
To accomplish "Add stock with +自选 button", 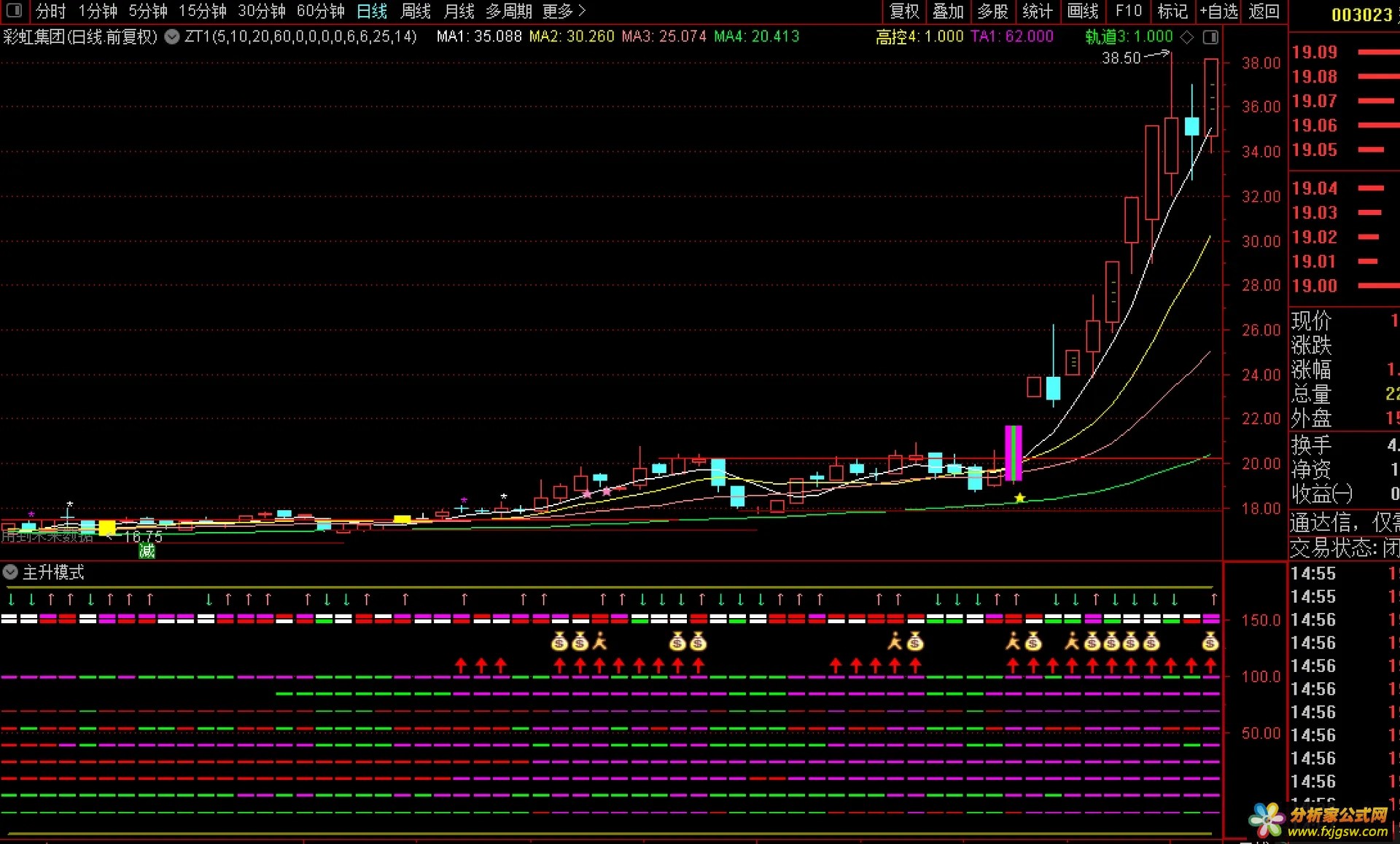I will [x=1218, y=11].
